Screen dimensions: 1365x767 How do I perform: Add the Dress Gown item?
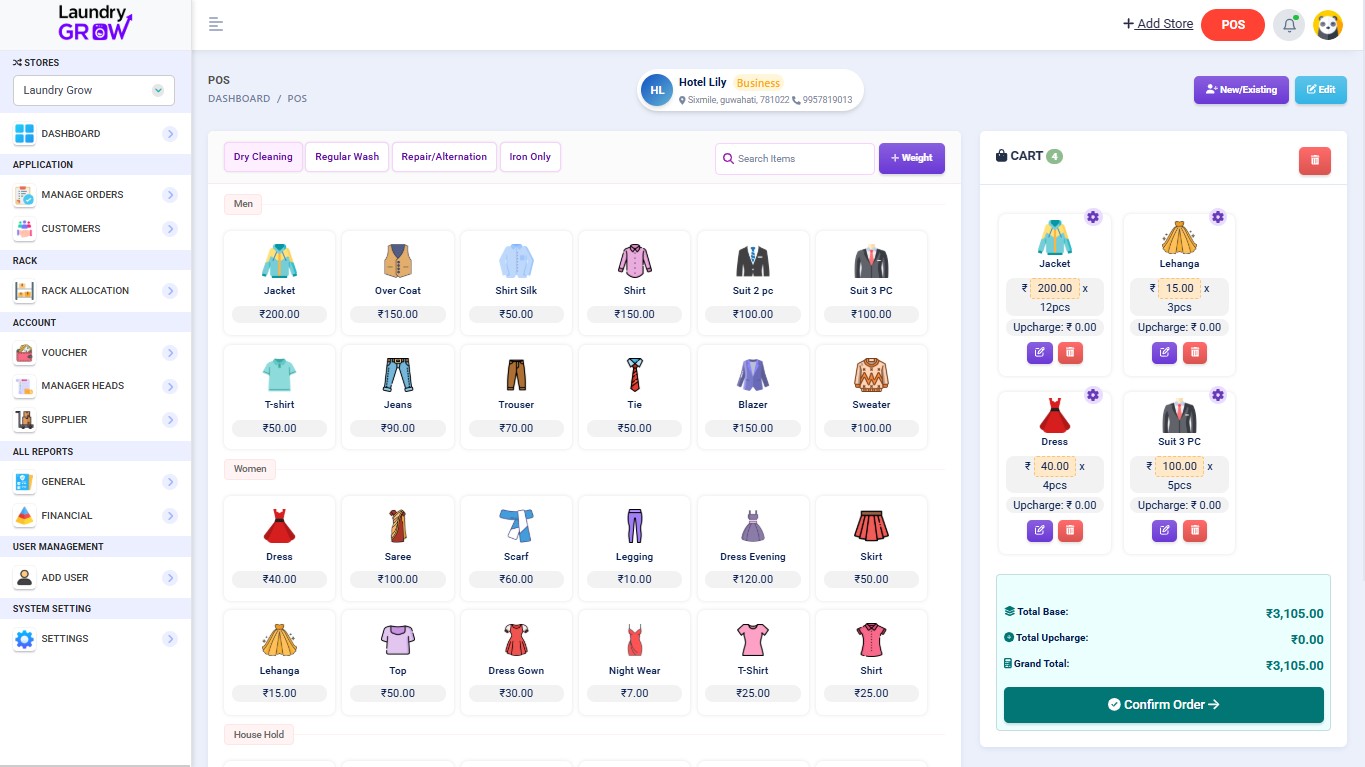pyautogui.click(x=516, y=662)
